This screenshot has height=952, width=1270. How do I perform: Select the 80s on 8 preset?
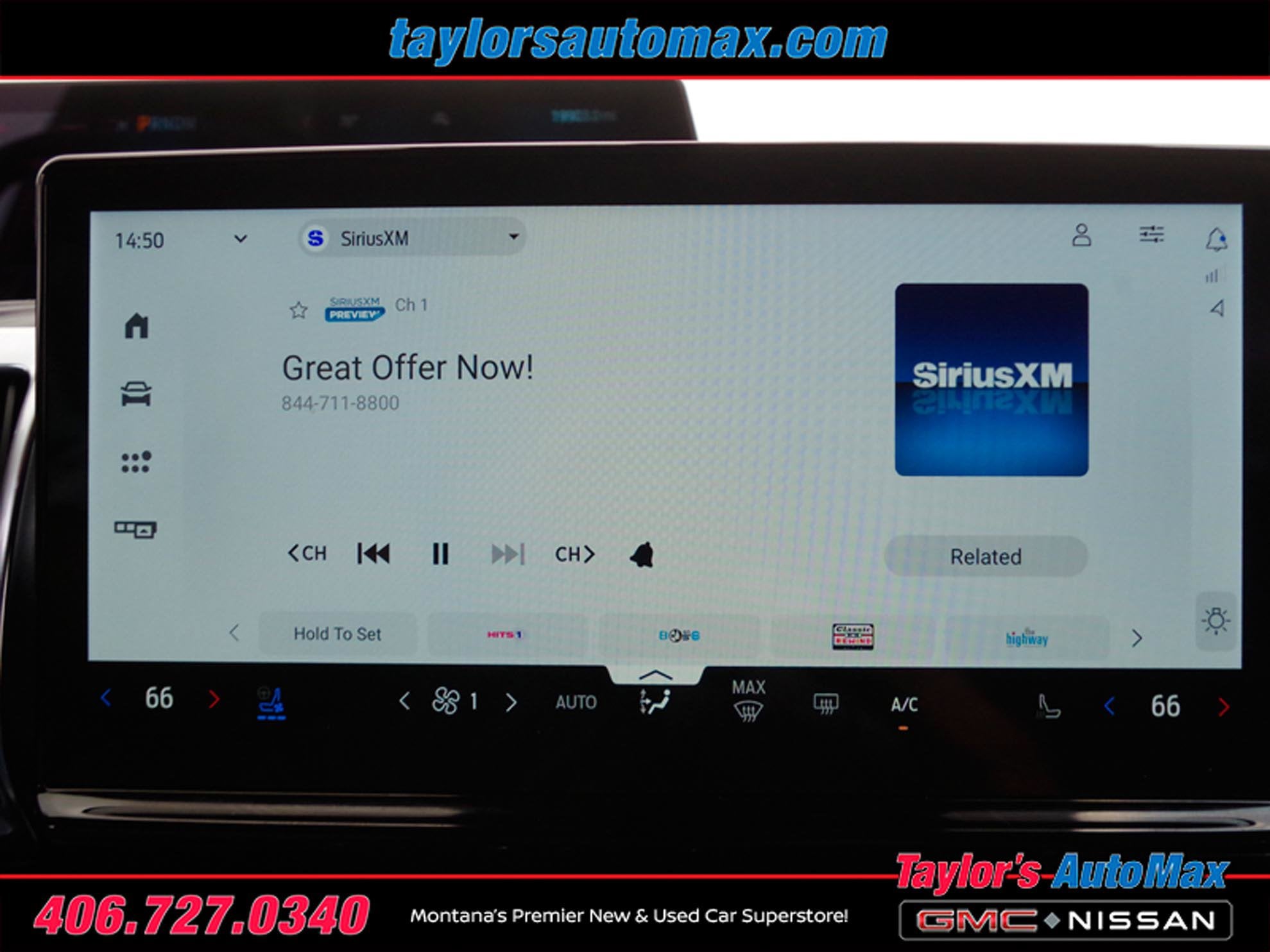679,636
